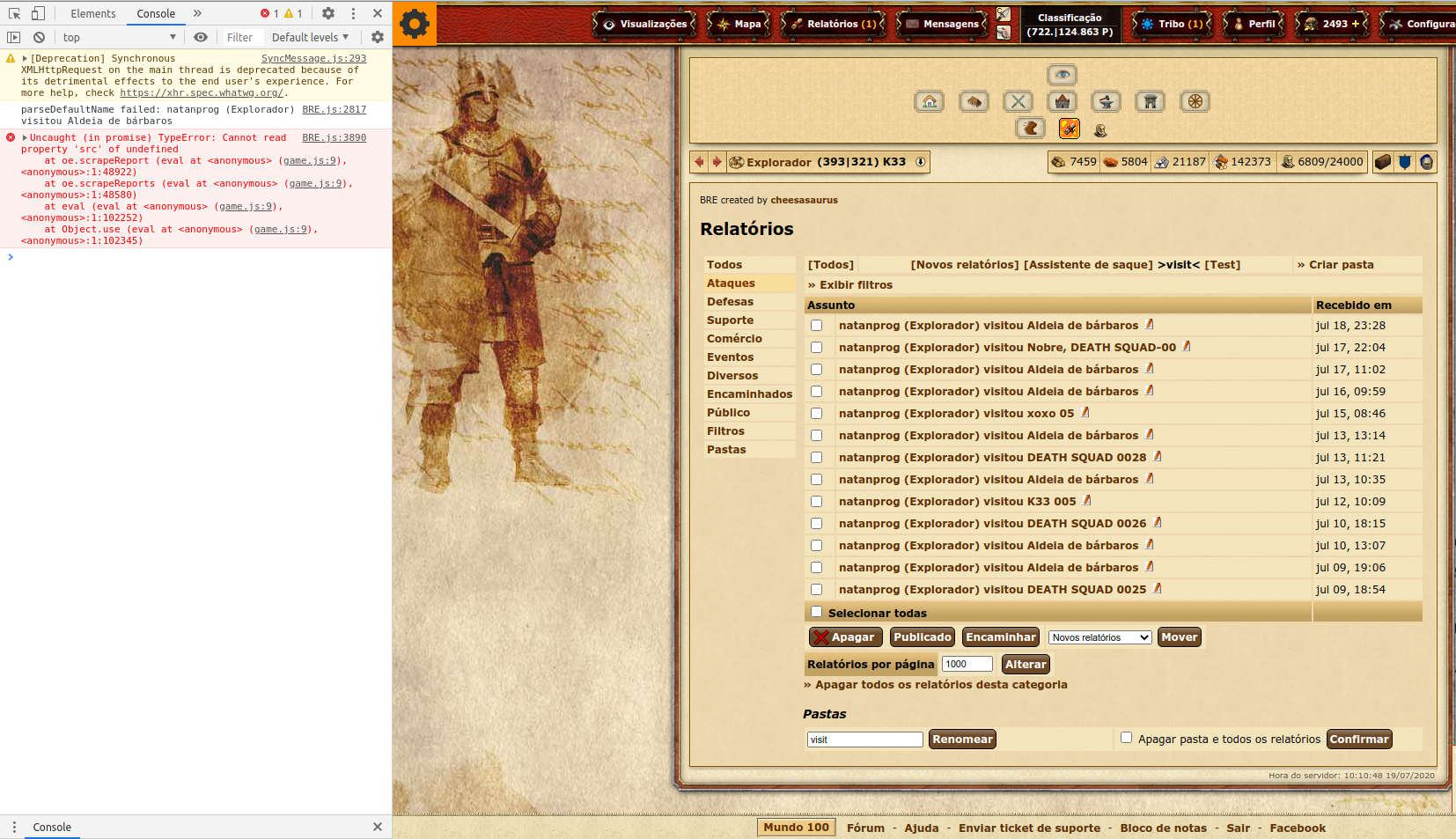Go to previous village red left arrow

(699, 162)
